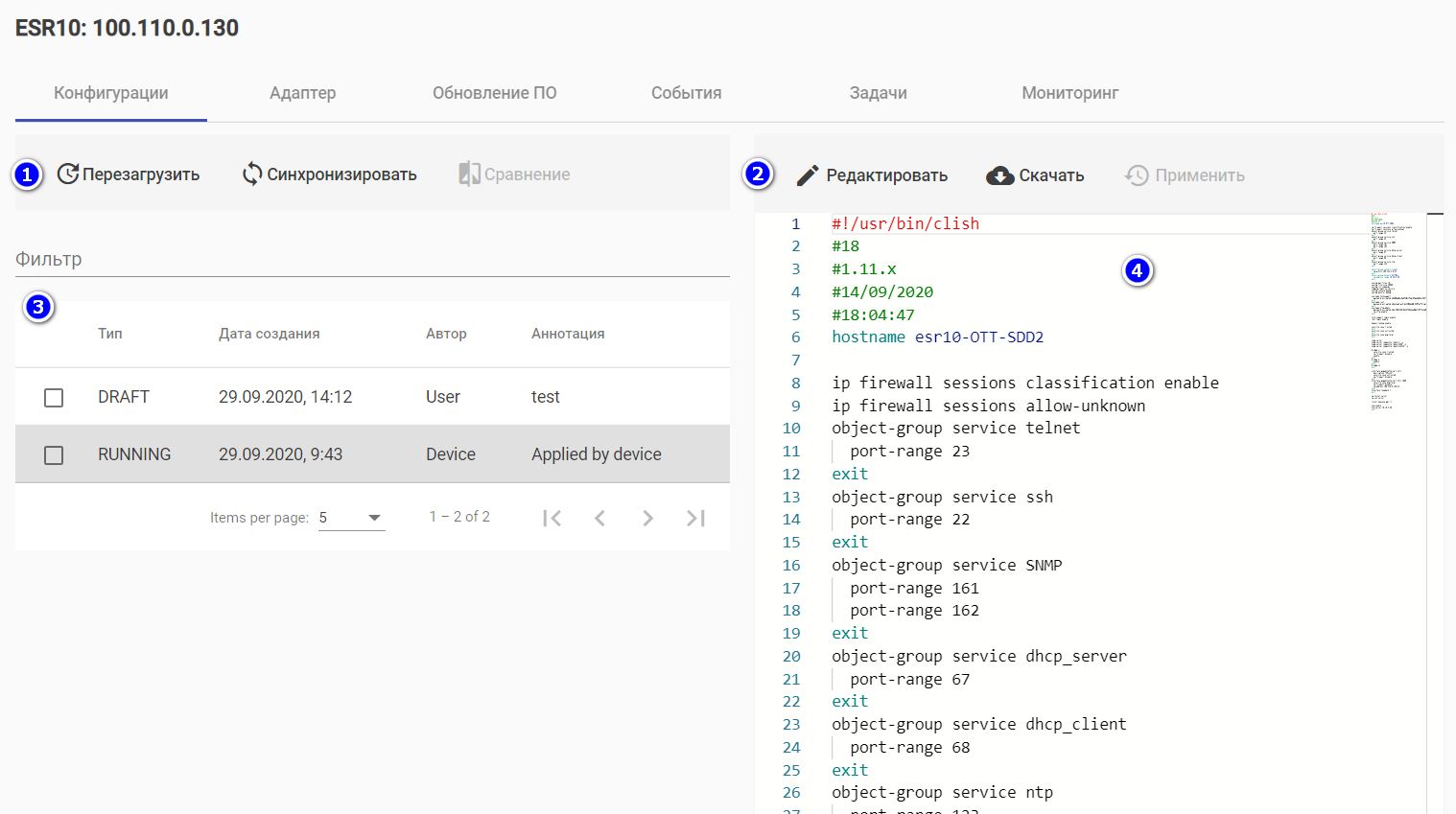Go to the previous page arrow
Viewport: 1456px width, 814px height.
coord(599,518)
